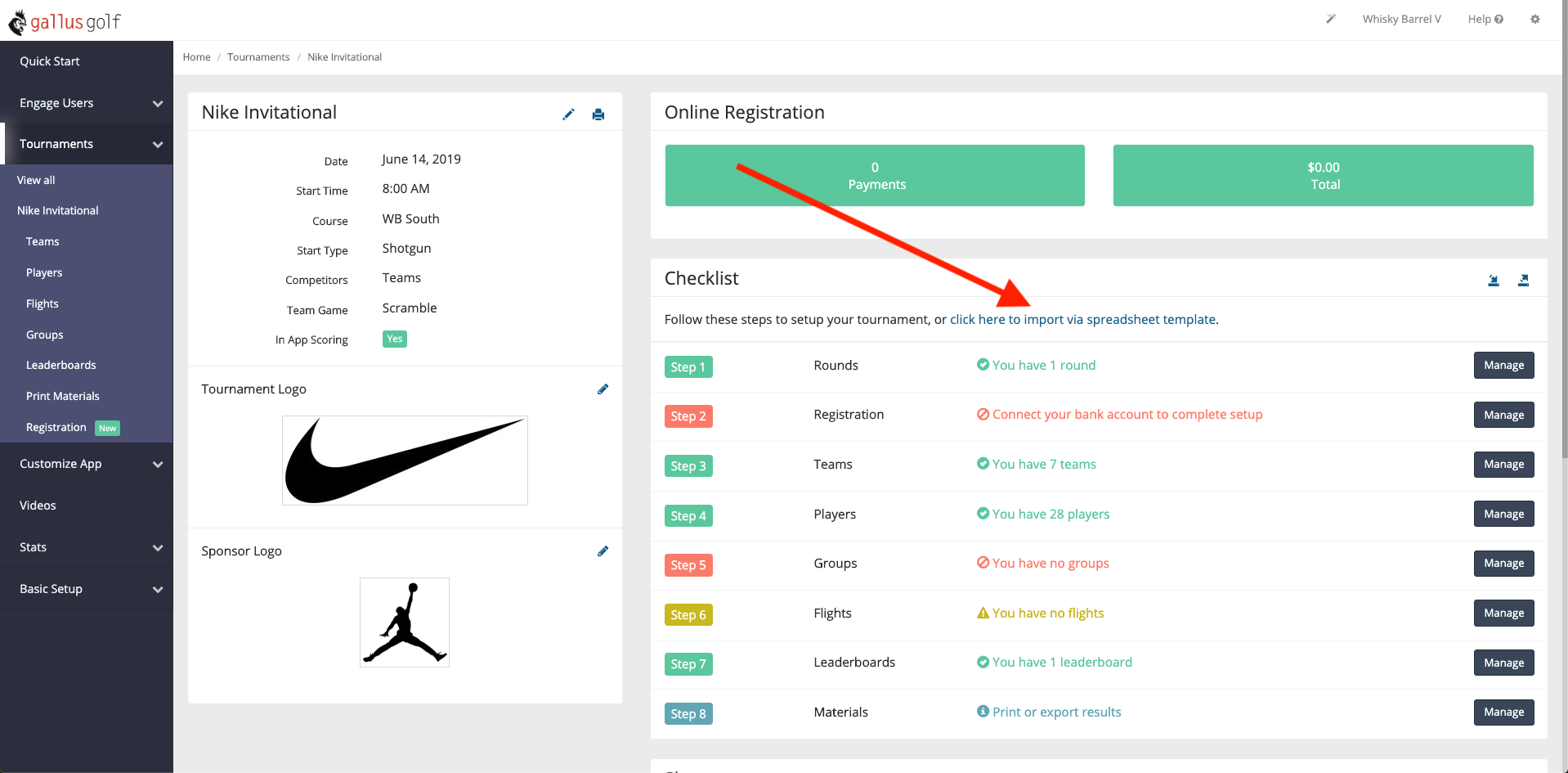Open the Whisky Barrel V account menu
Screen dimensions: 1568x773
[x=1401, y=19]
